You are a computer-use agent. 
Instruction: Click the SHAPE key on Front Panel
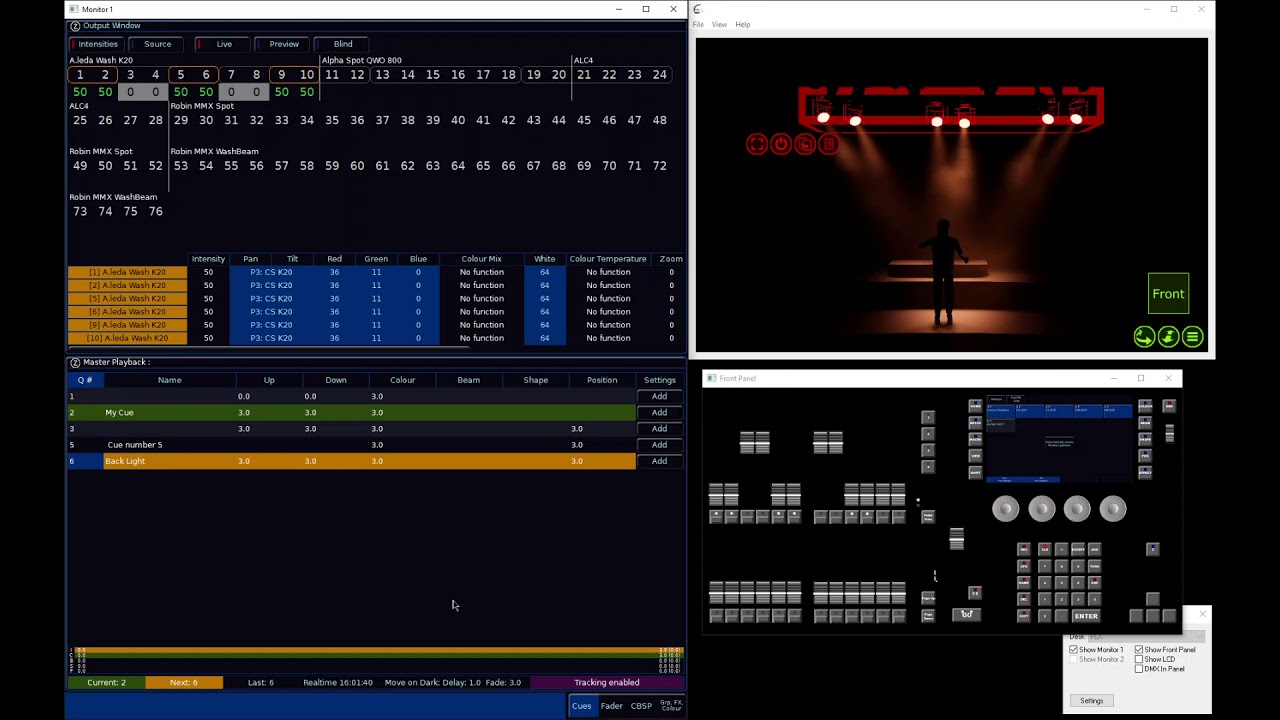pyautogui.click(x=1145, y=439)
